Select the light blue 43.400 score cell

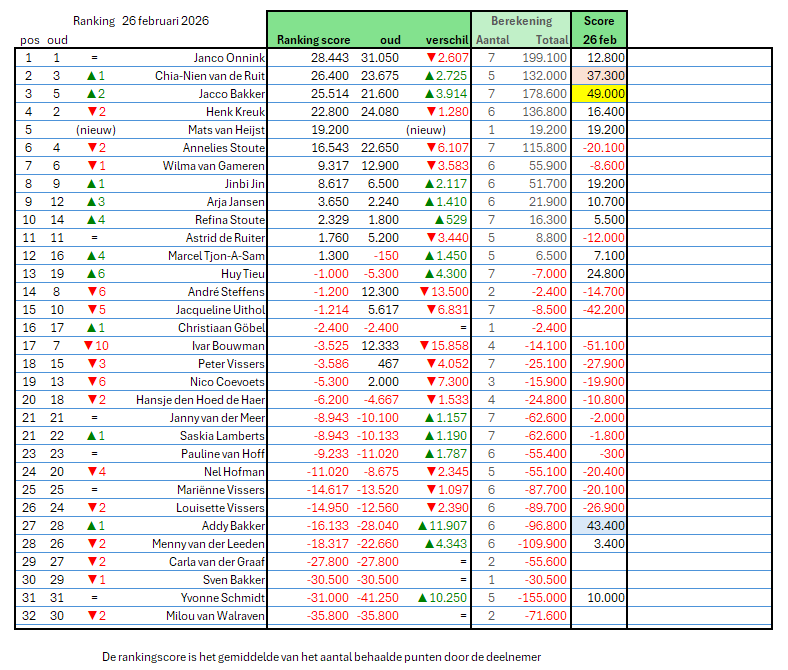tap(599, 525)
